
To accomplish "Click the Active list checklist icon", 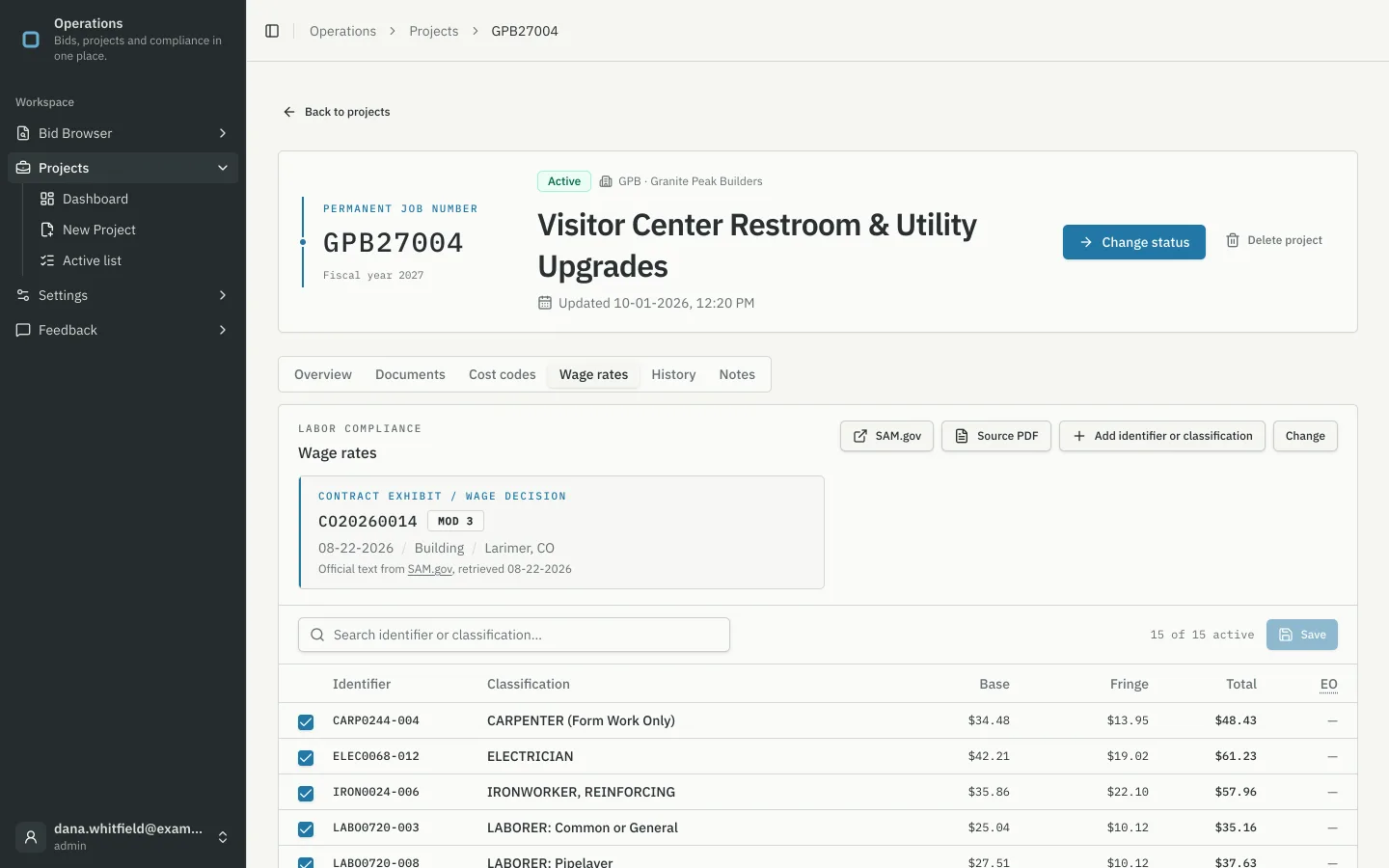I will pos(47,260).
